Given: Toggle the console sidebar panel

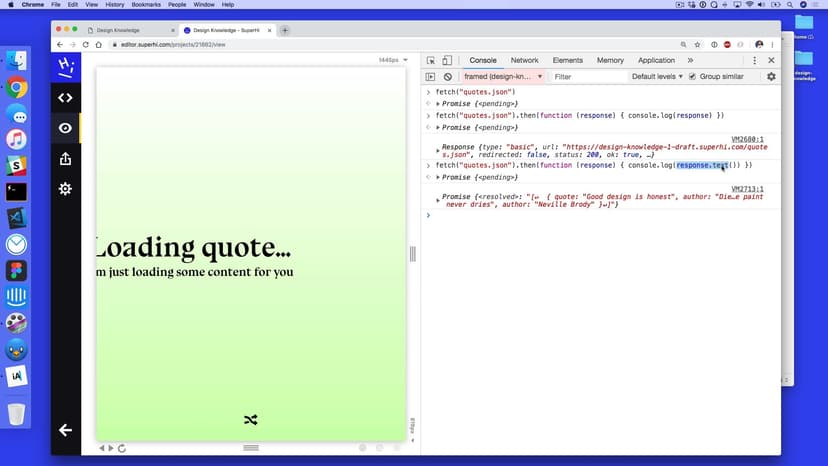Looking at the screenshot, I should pyautogui.click(x=431, y=77).
